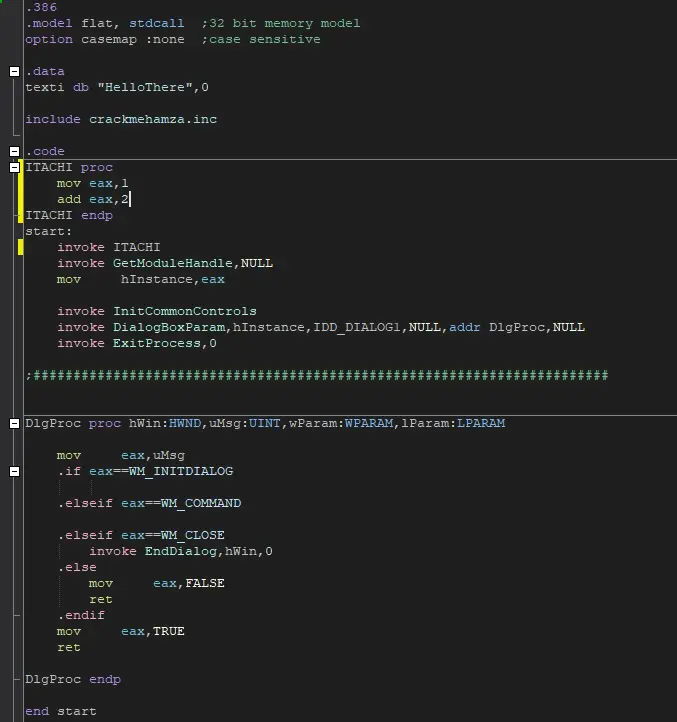677x722 pixels.
Task: Click the '.elseif eax==WM_COMMAND' line
Action: coord(149,503)
